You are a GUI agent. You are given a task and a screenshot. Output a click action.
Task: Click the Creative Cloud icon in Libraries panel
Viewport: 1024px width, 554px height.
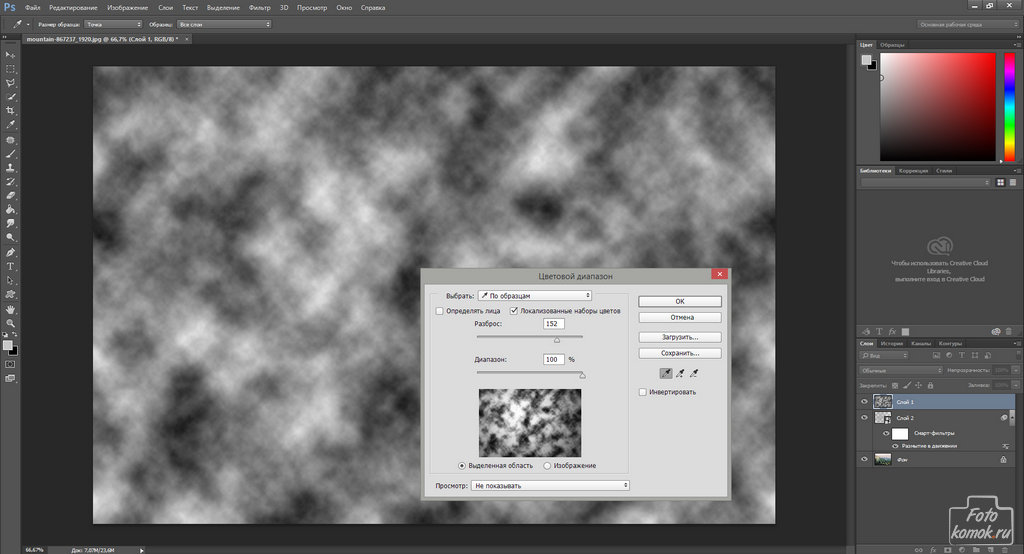940,246
